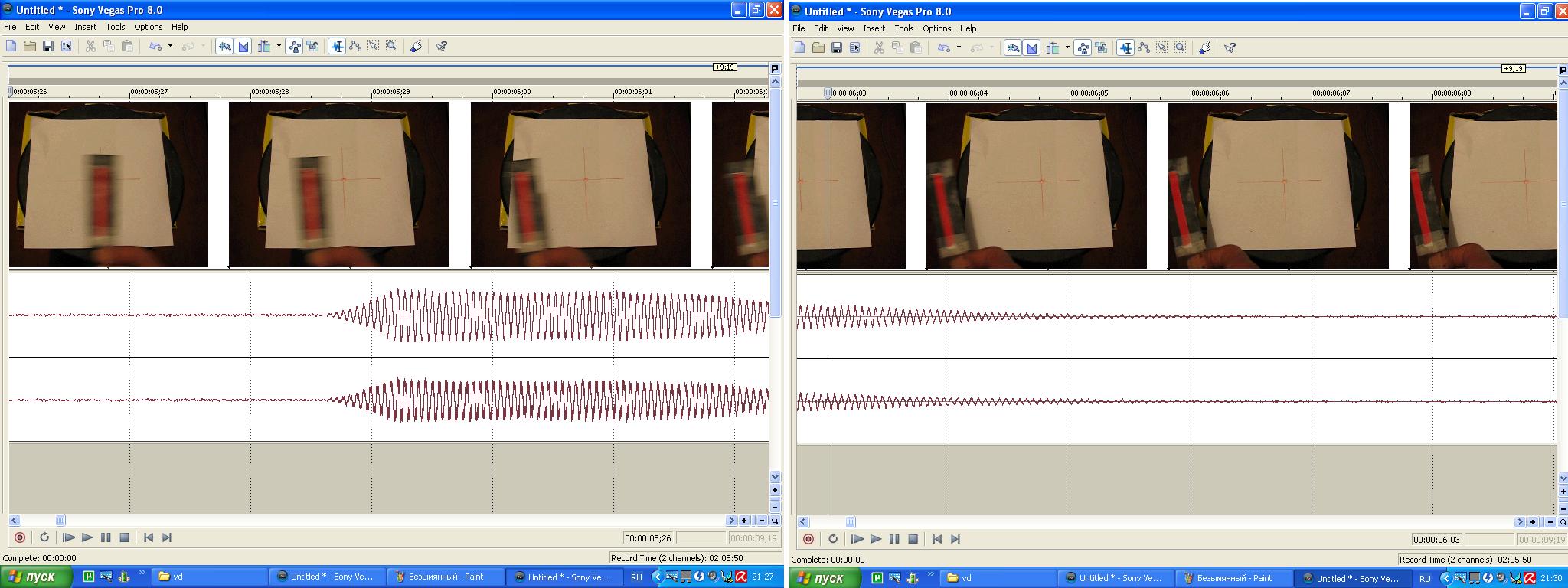Click Play button in left window transport bar
Viewport: 1568px width, 588px height.
87,538
